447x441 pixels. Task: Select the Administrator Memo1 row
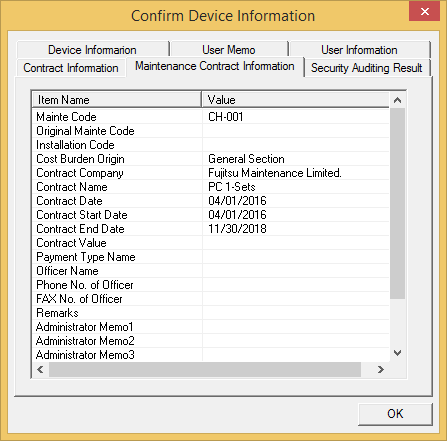pyautogui.click(x=211, y=327)
